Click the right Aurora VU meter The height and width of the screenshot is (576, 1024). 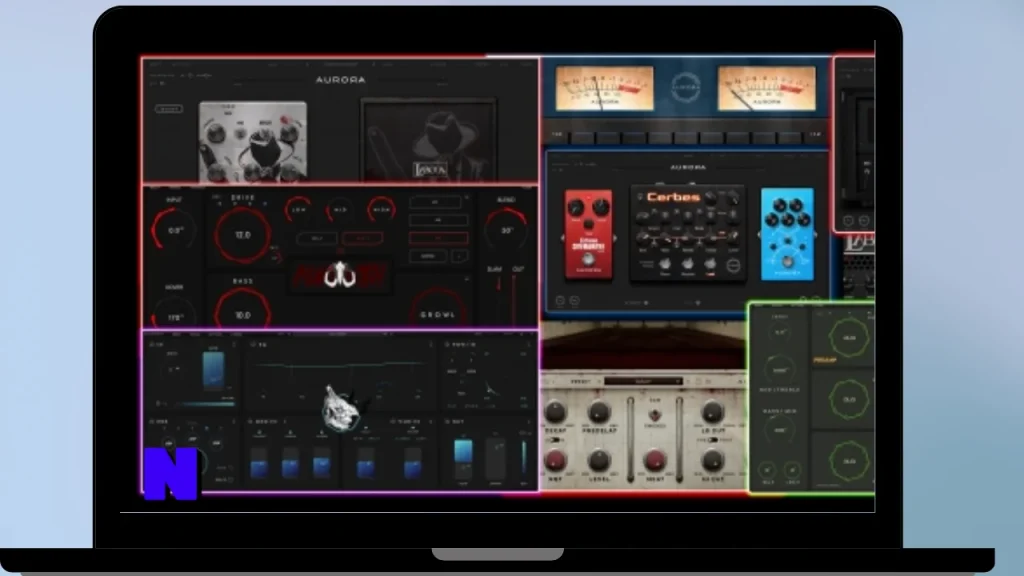766,88
